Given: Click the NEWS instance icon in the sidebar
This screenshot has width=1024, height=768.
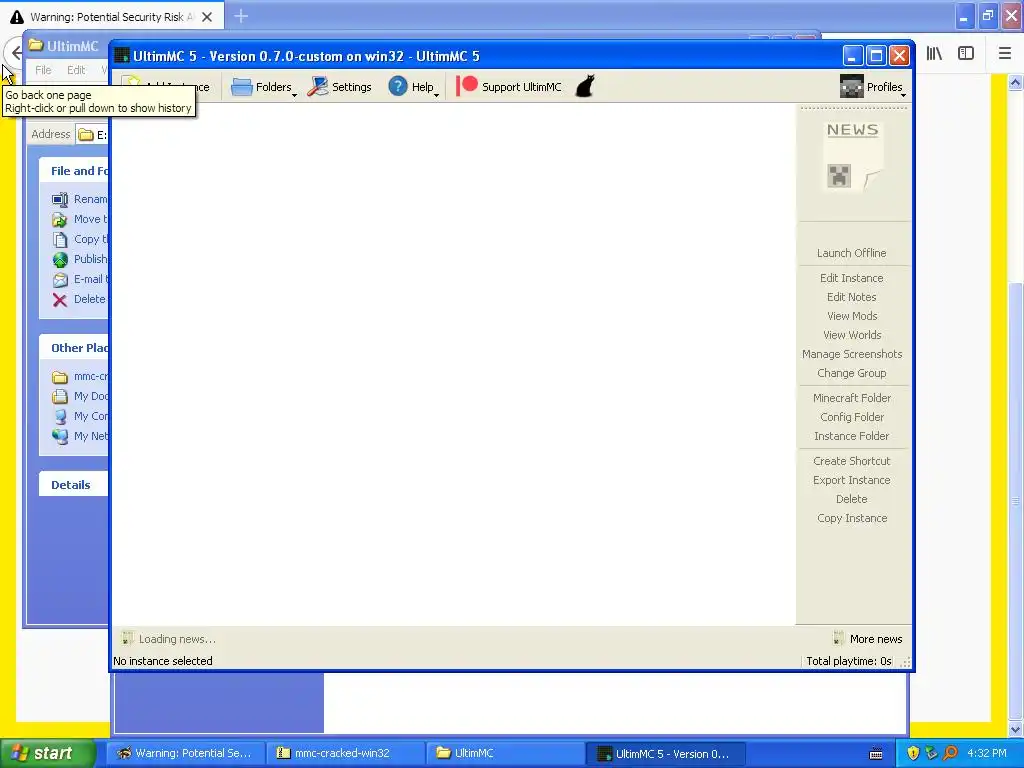Looking at the screenshot, I should [x=853, y=157].
